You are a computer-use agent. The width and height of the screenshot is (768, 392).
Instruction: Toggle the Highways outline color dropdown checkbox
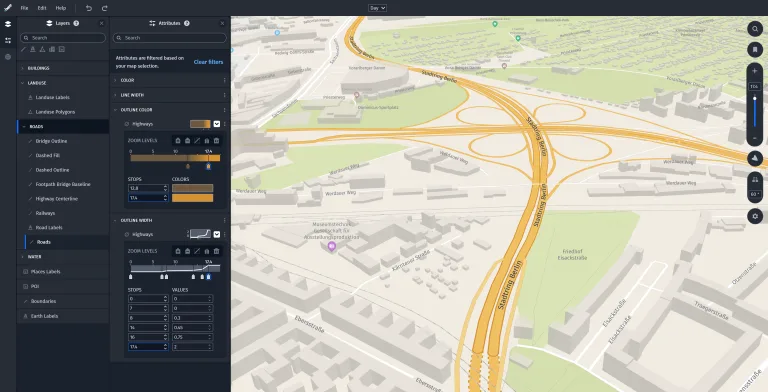216,124
